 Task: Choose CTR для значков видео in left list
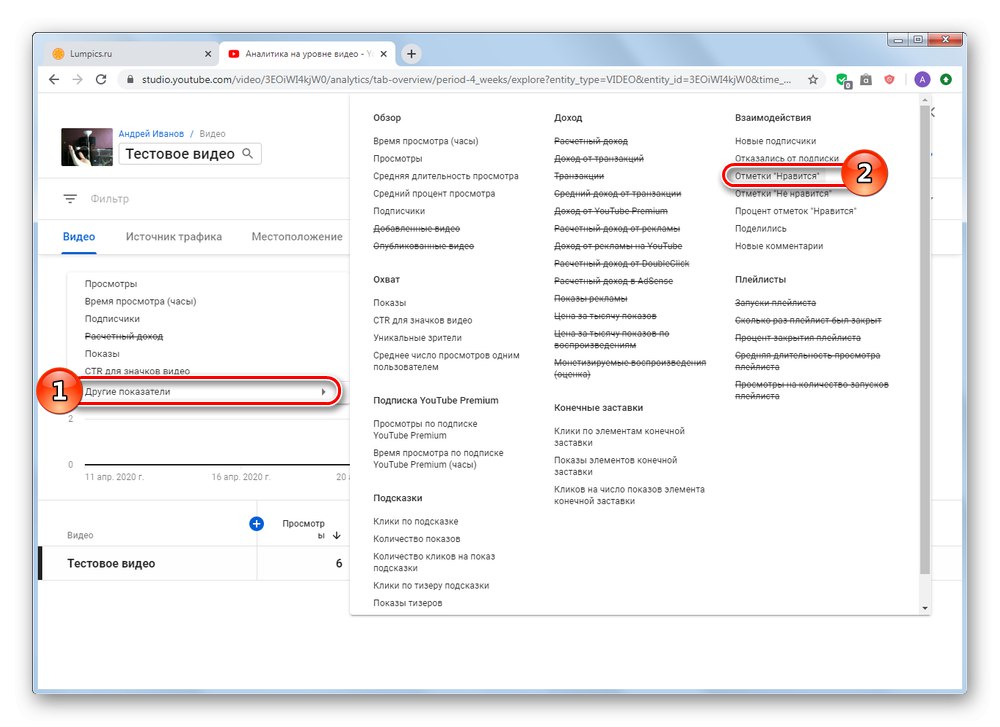[137, 371]
